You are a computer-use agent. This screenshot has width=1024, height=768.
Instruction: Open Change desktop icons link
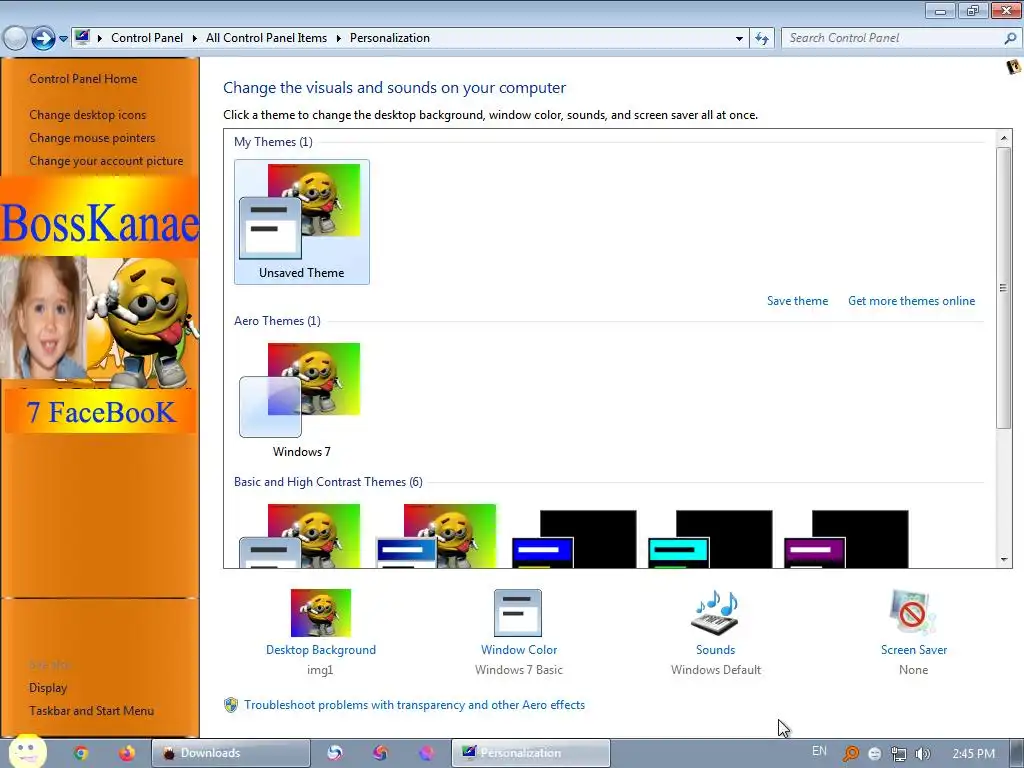(x=88, y=115)
